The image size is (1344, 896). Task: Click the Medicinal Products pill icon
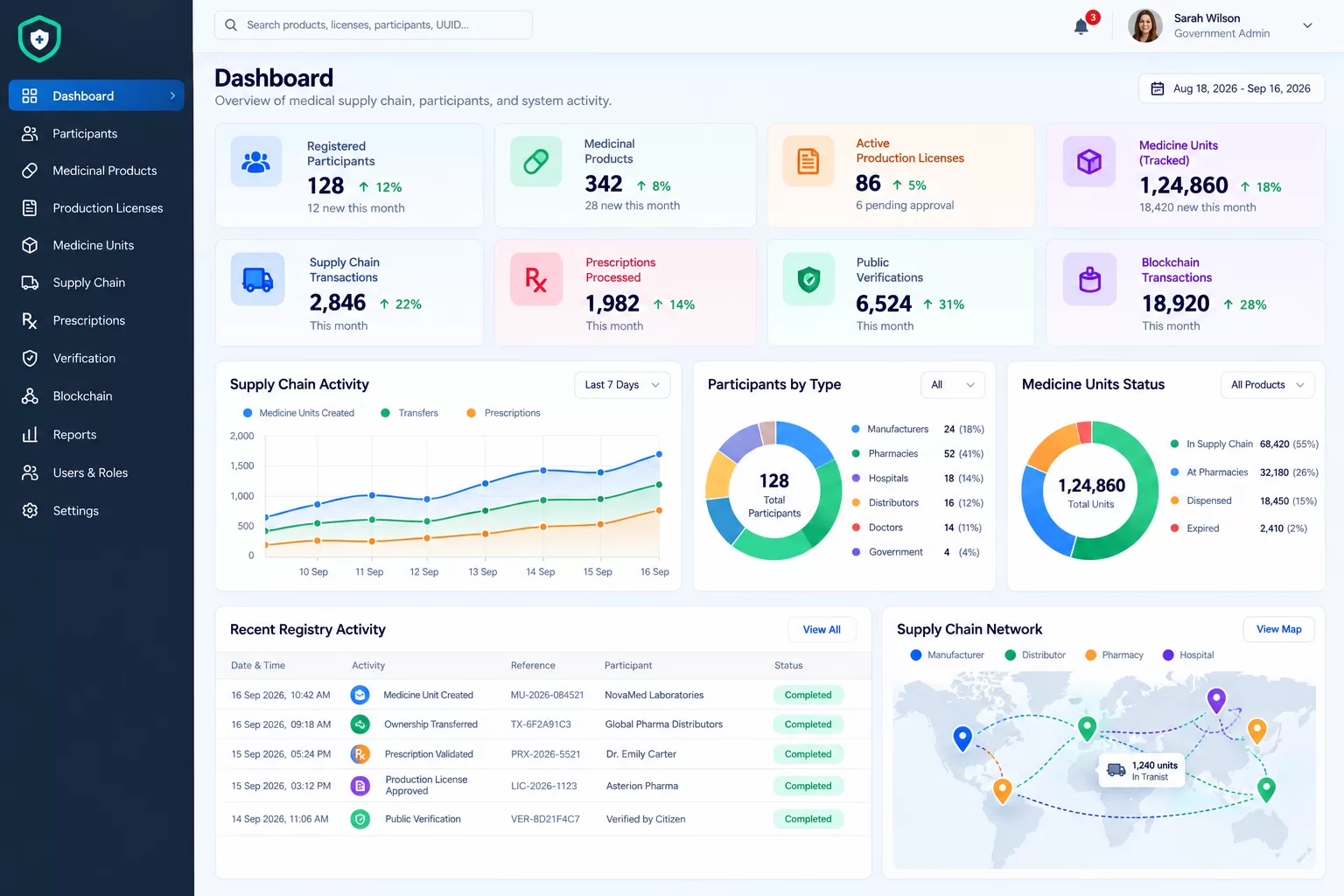pos(536,161)
